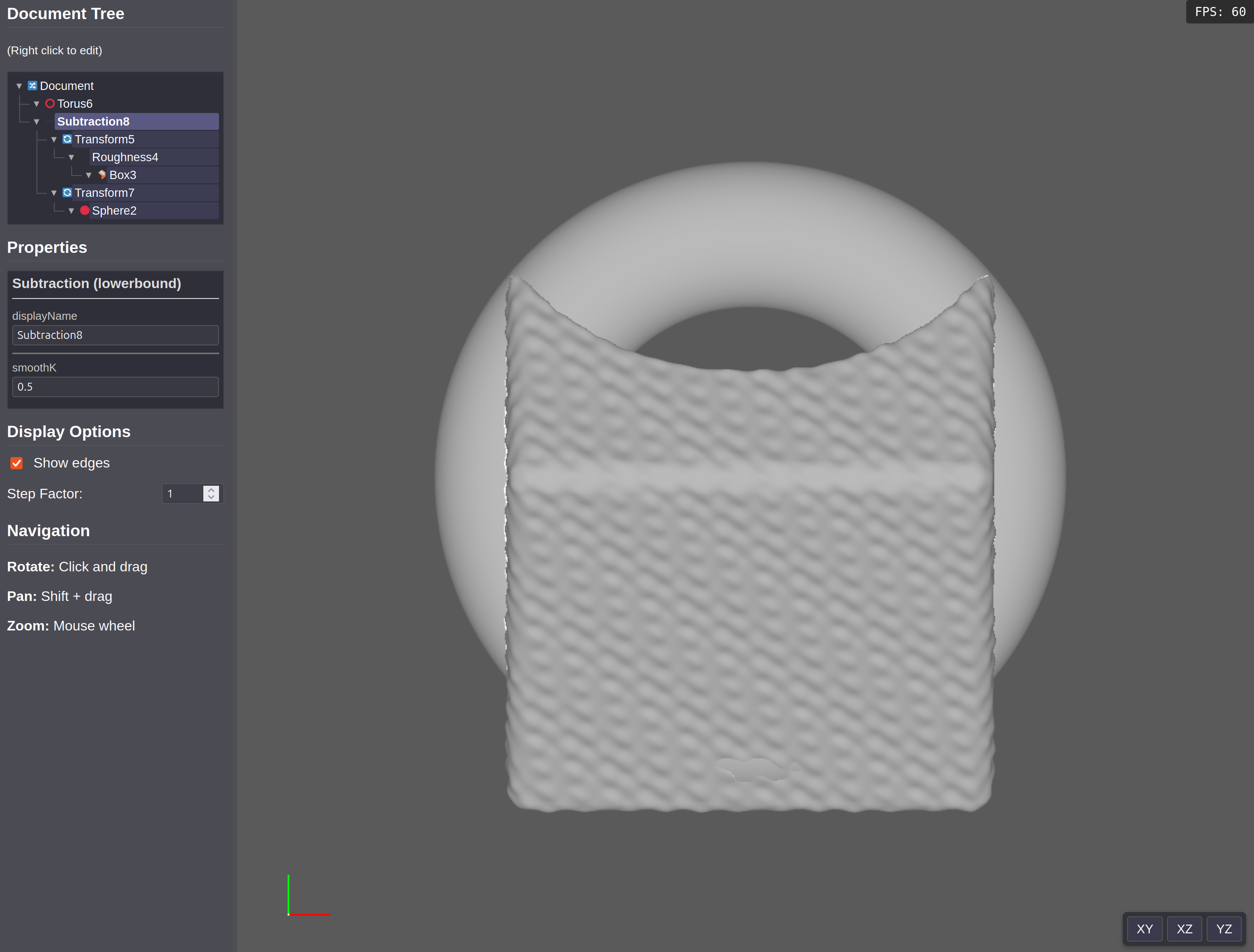1254x952 pixels.
Task: Decrease Step Factor with down arrow
Action: coord(211,498)
